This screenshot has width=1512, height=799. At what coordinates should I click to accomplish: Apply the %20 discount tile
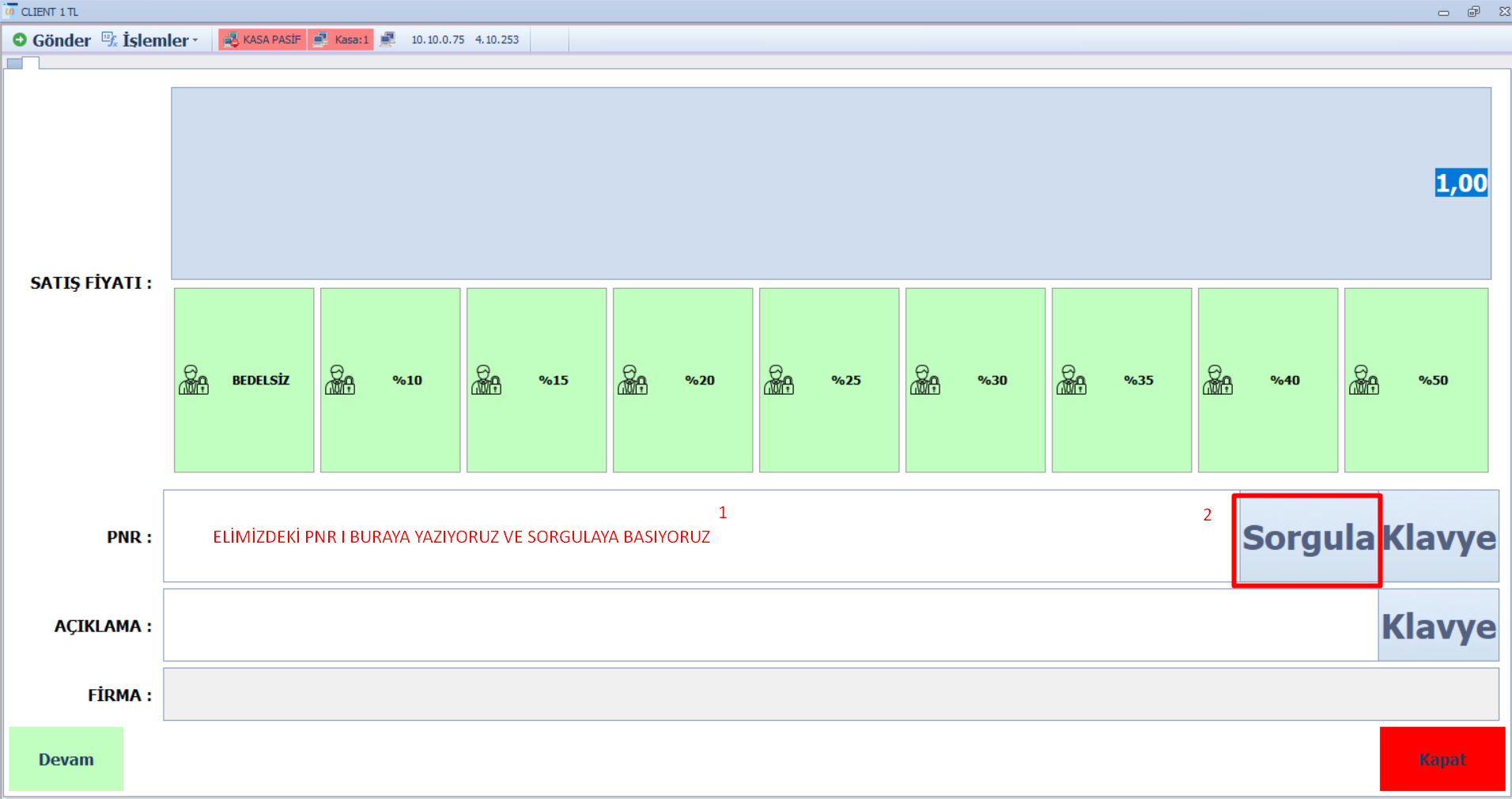(682, 381)
